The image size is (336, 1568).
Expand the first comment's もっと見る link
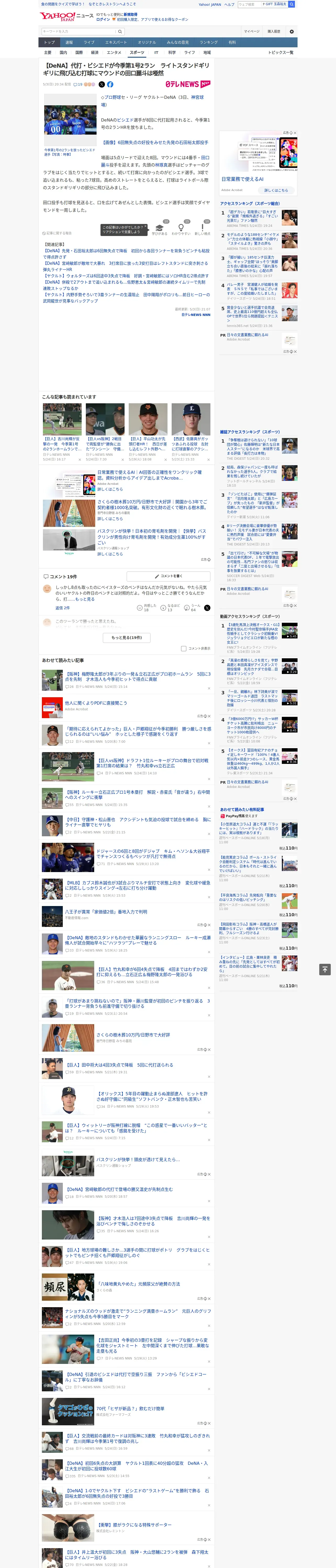tap(85, 599)
